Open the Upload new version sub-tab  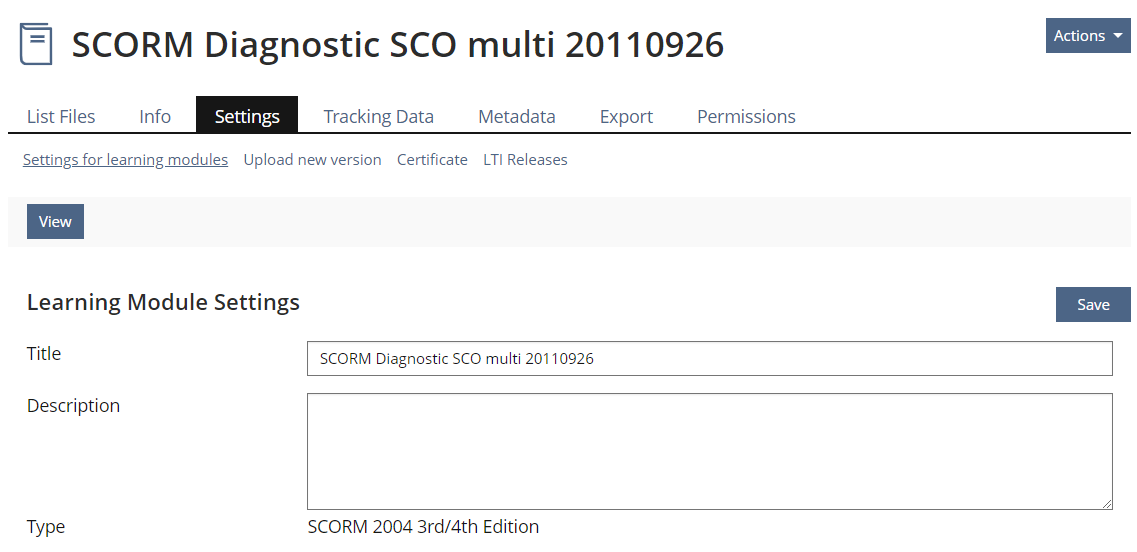click(312, 160)
